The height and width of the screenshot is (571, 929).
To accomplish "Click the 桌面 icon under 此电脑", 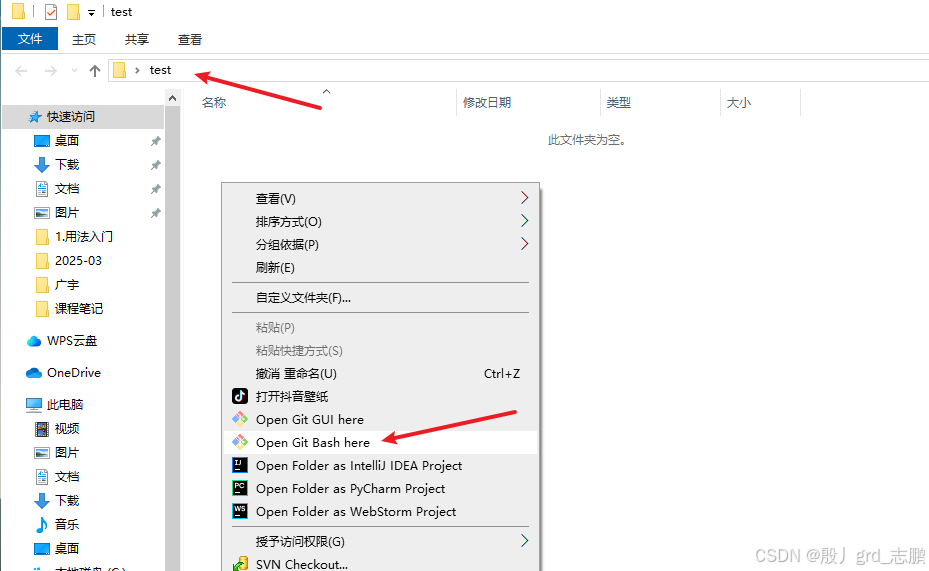I will point(42,548).
